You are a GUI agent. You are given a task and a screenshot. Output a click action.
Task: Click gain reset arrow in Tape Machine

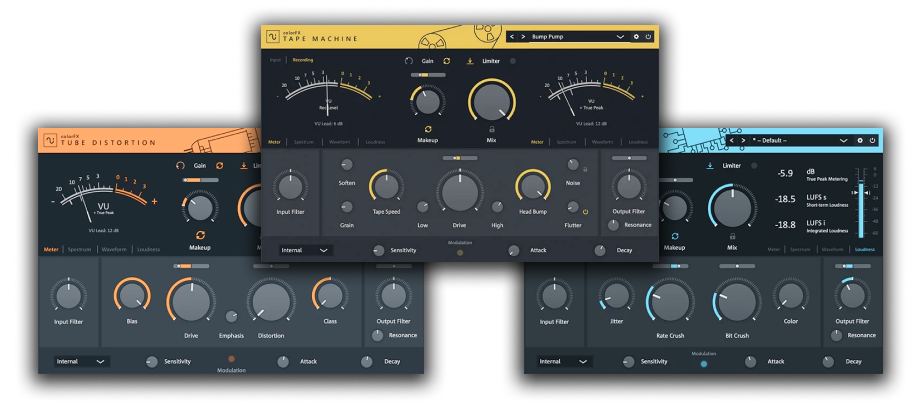(x=409, y=60)
